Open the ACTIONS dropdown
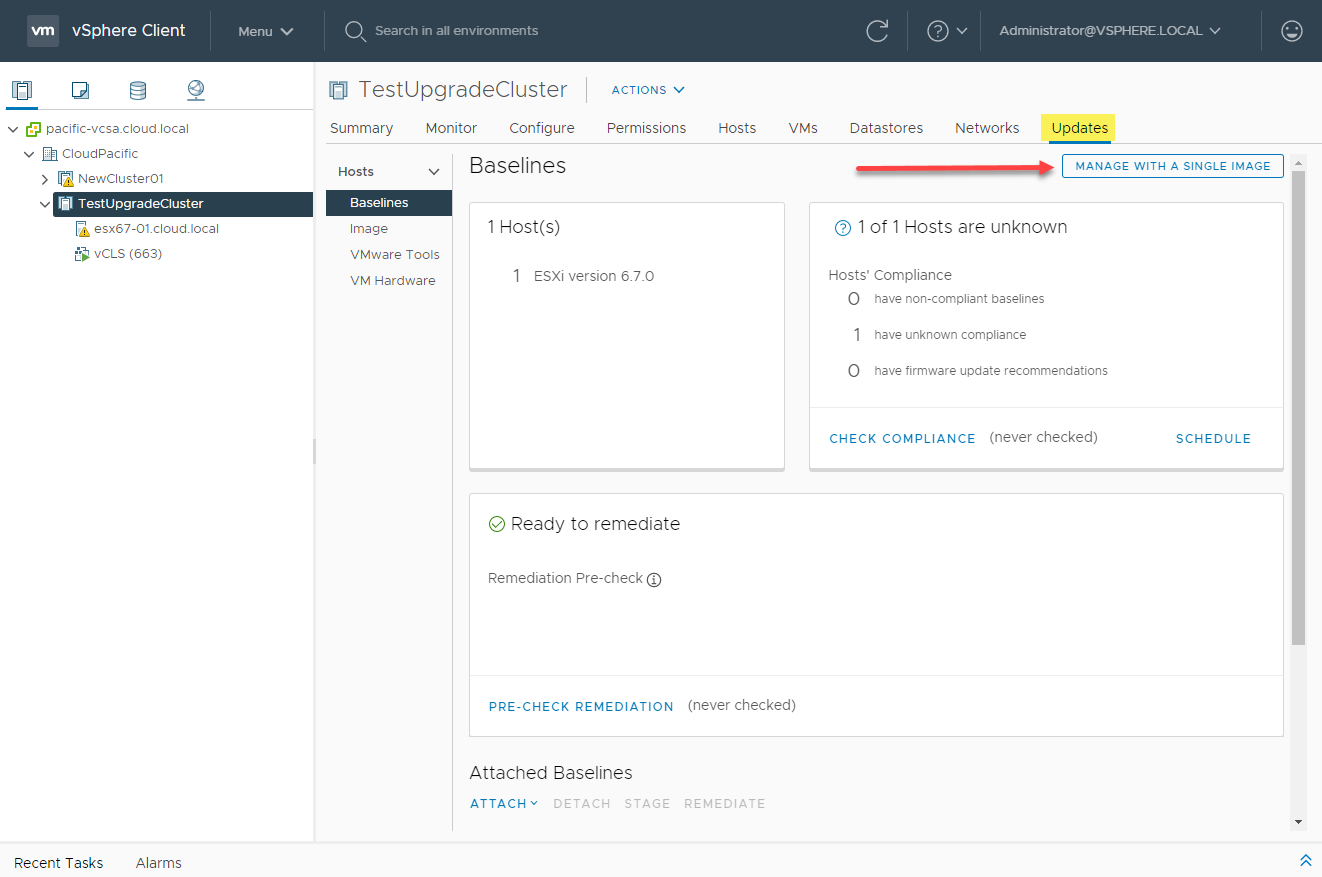The height and width of the screenshot is (877, 1322). point(648,90)
